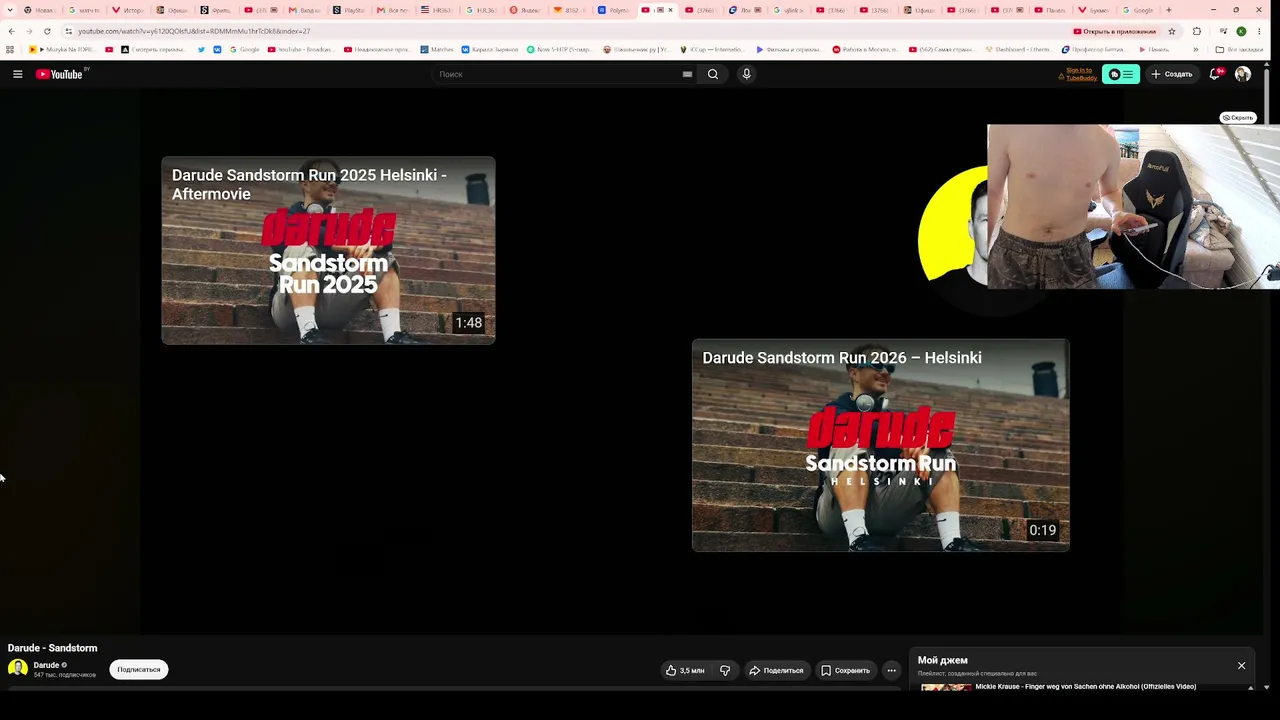Viewport: 1280px width, 720px height.
Task: Open the on-screen keyboard in search box
Action: point(687,74)
